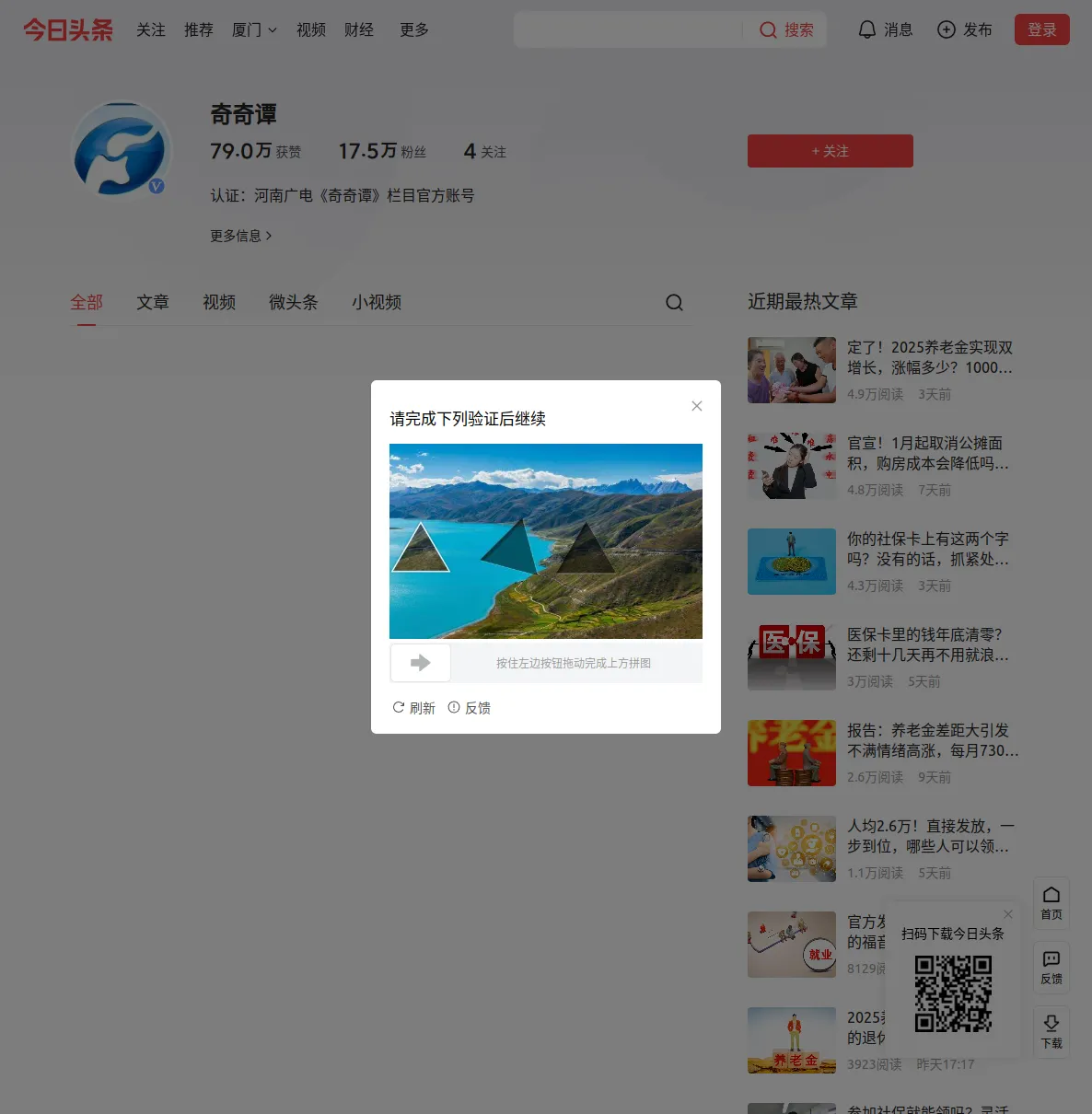Click the 今日头条 logo
Screen dimensions: 1092x1114
(68, 29)
